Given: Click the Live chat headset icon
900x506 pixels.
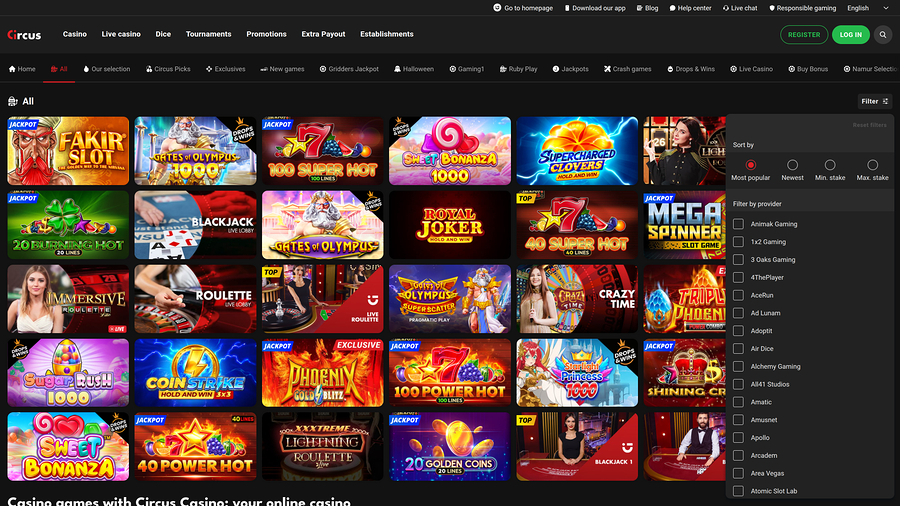Looking at the screenshot, I should coord(726,8).
